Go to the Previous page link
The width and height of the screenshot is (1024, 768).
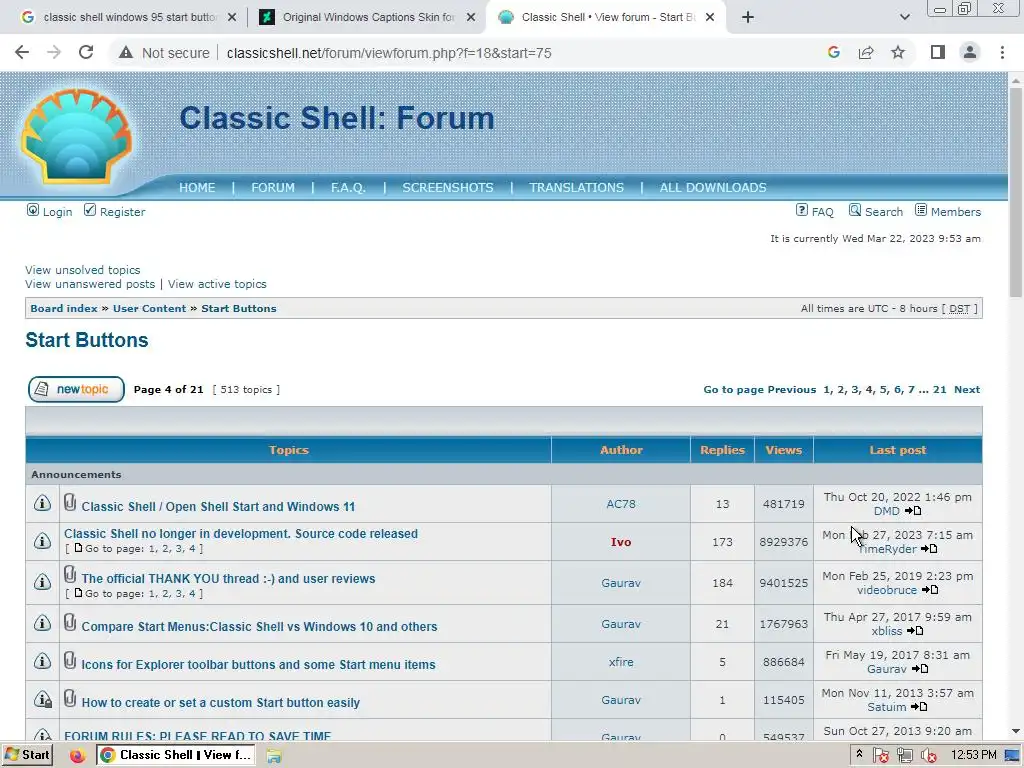[792, 389]
